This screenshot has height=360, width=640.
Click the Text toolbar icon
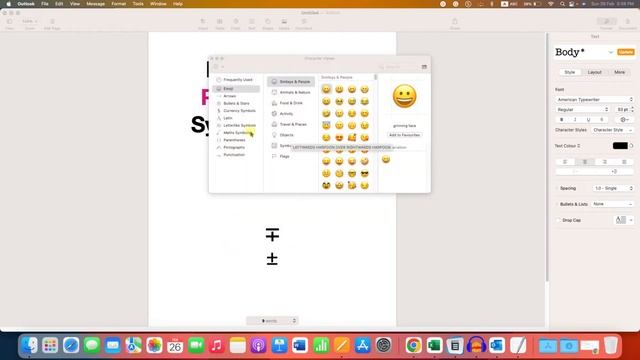pos(252,22)
